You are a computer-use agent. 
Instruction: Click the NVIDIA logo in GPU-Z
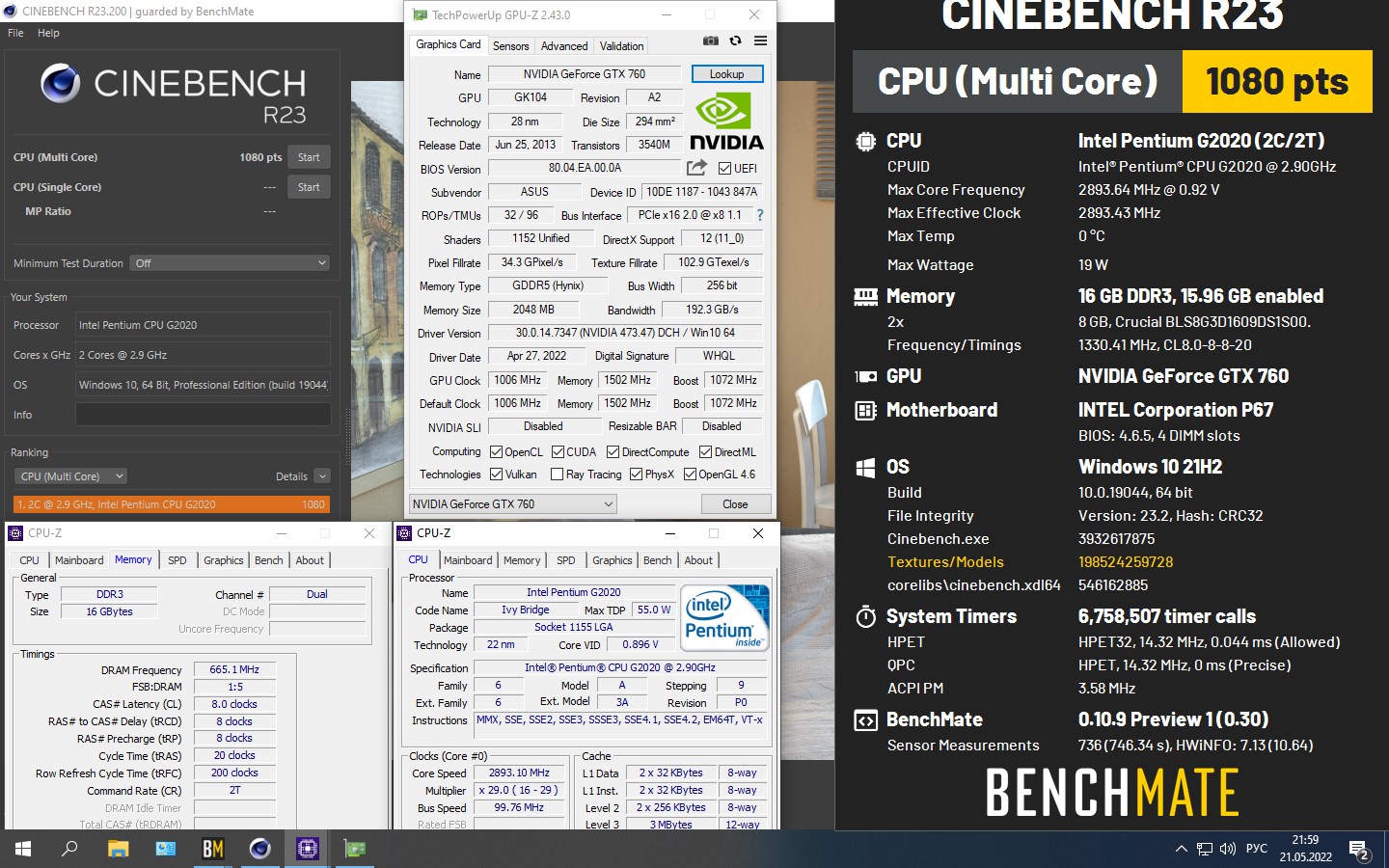(727, 122)
